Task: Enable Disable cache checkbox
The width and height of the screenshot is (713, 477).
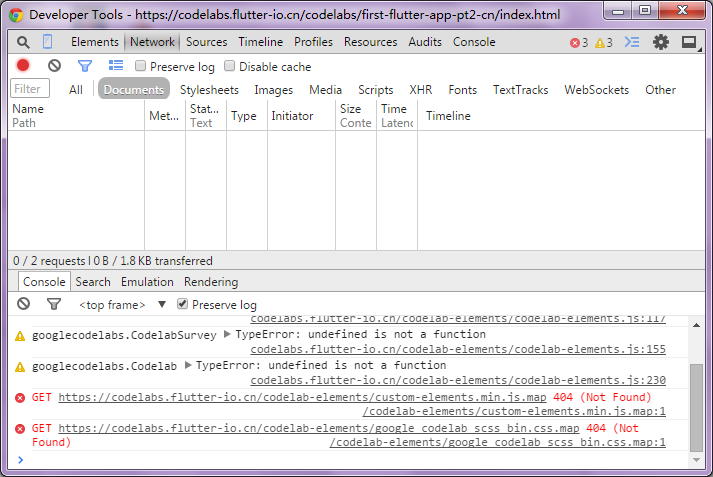Action: click(229, 66)
